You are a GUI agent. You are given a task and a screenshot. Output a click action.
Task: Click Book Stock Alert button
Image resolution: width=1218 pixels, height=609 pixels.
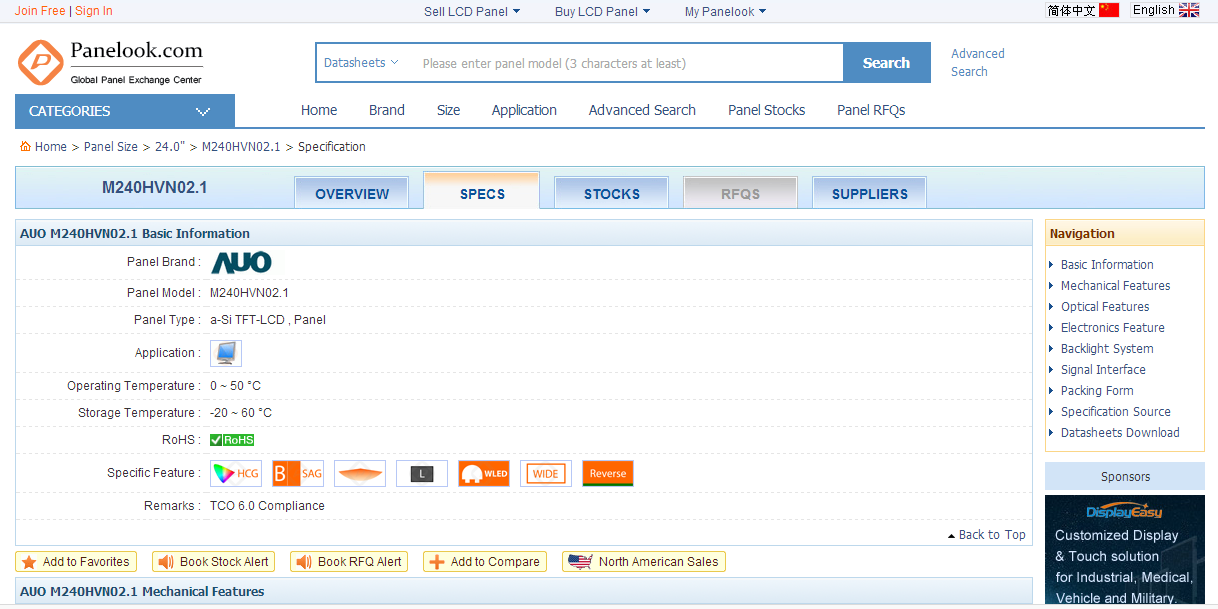click(214, 562)
